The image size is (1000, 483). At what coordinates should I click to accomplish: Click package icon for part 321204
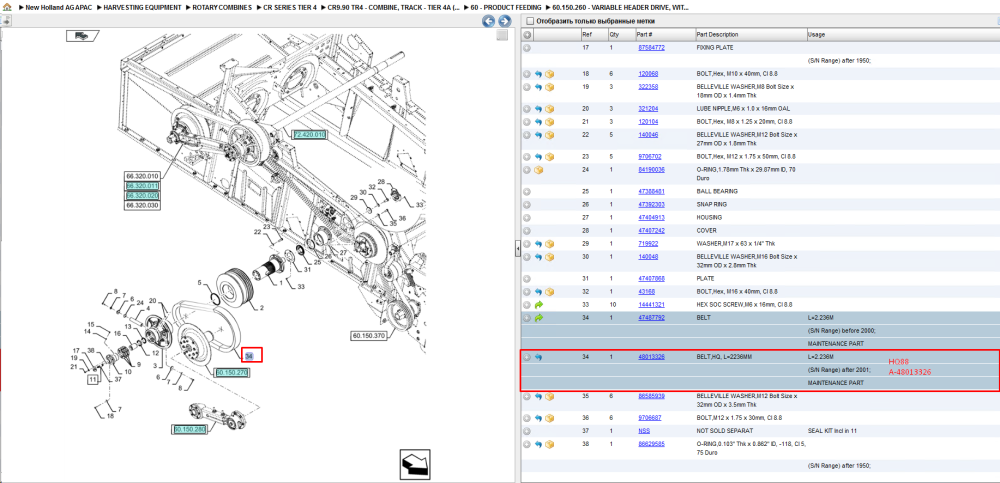pos(549,108)
